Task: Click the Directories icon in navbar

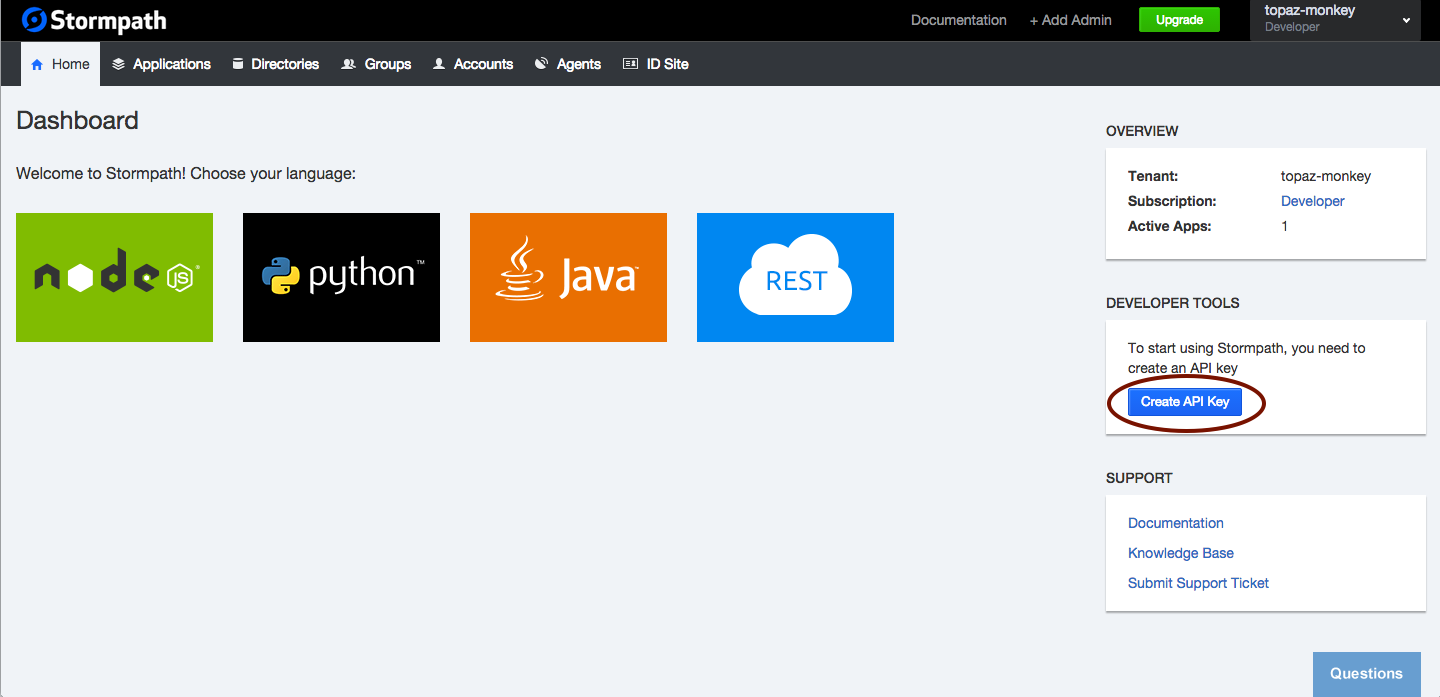Action: click(x=238, y=64)
